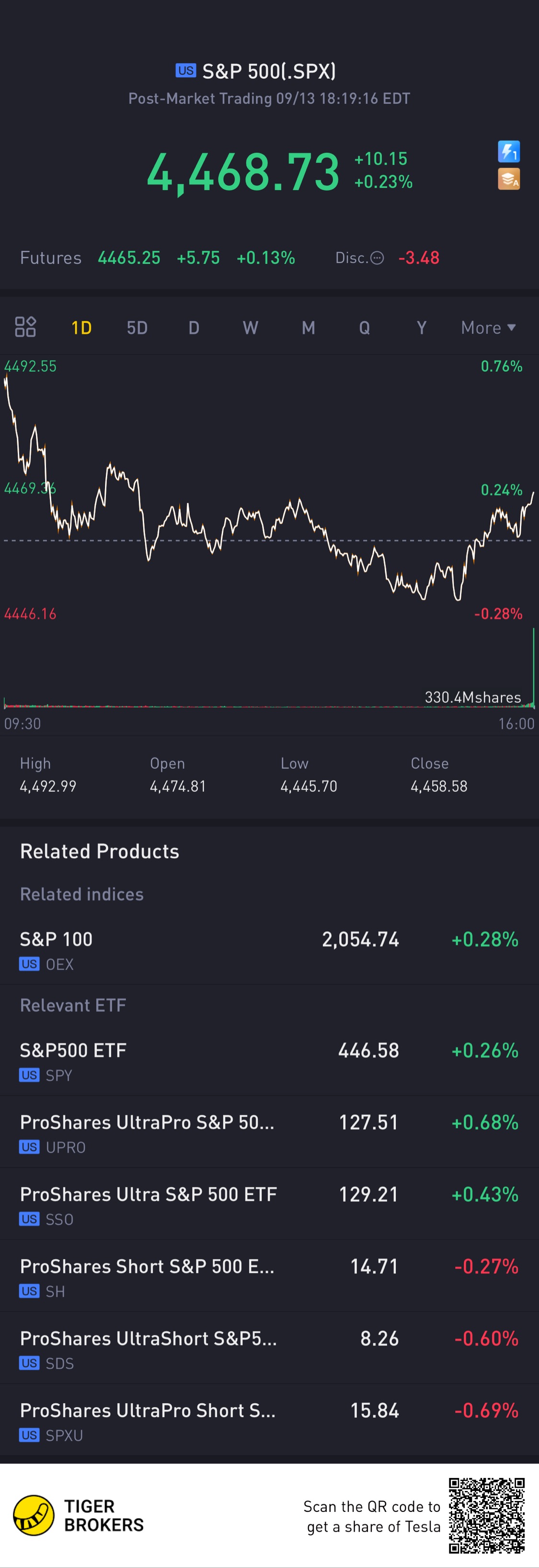Open the chart layout grid icon
The width and height of the screenshot is (539, 1568).
(x=25, y=328)
